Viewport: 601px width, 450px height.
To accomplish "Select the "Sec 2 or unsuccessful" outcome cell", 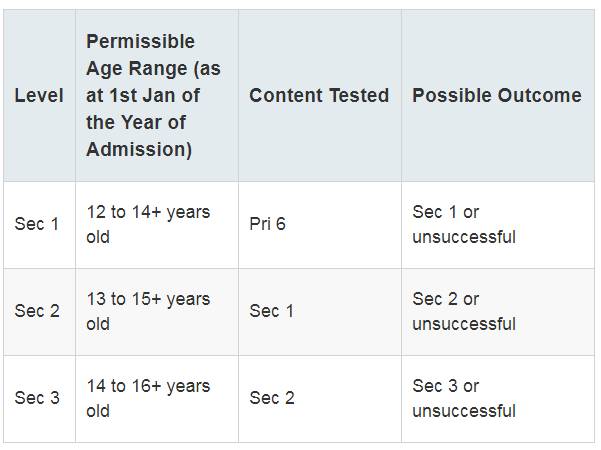I will (464, 311).
